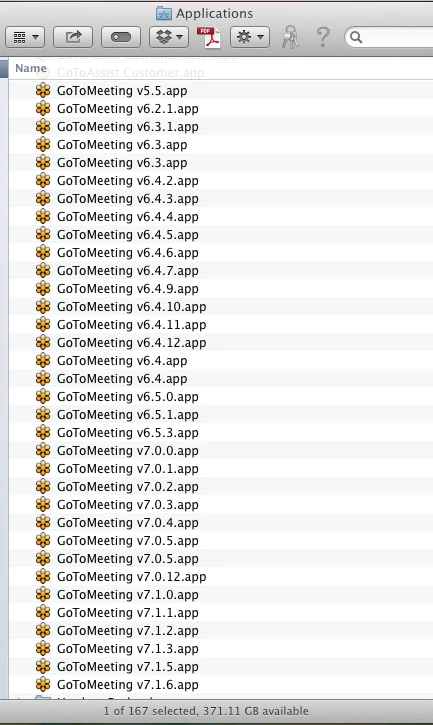Open the item arrangement dropdown
This screenshot has width=433, height=725.
[x=25, y=37]
